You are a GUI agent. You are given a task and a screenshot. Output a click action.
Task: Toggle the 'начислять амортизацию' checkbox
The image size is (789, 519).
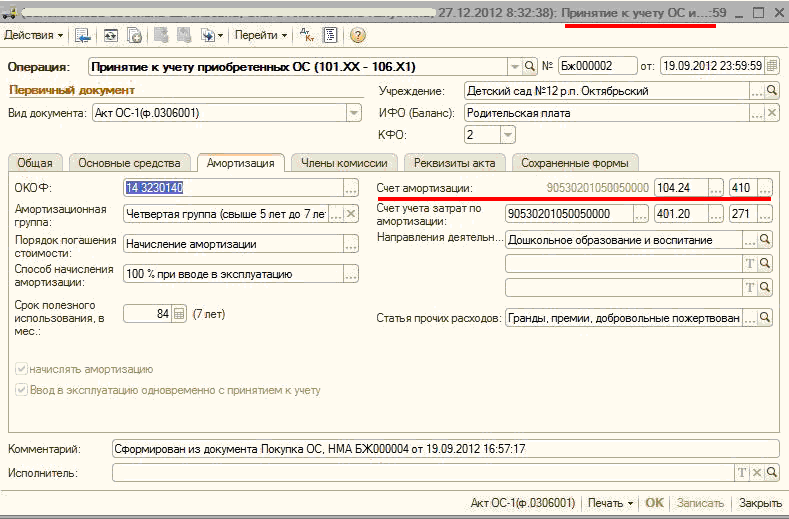(21, 369)
